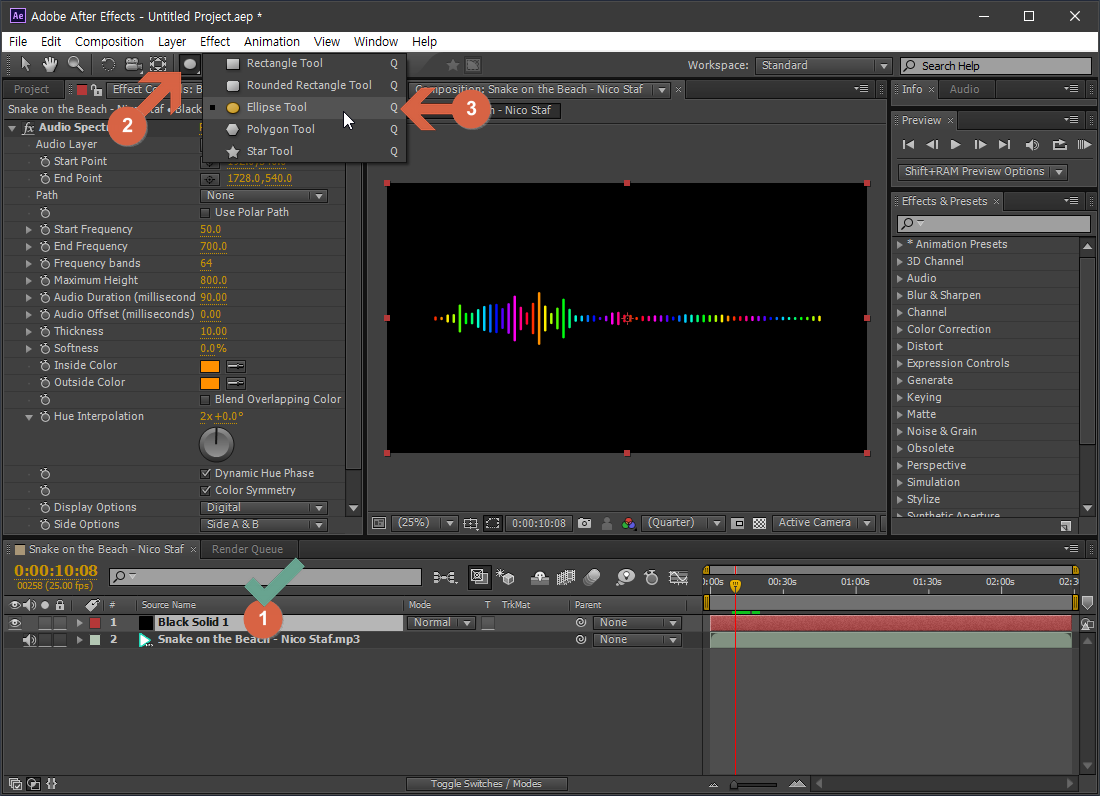1100x796 pixels.
Task: Open Side Options dropdown
Action: 264,525
